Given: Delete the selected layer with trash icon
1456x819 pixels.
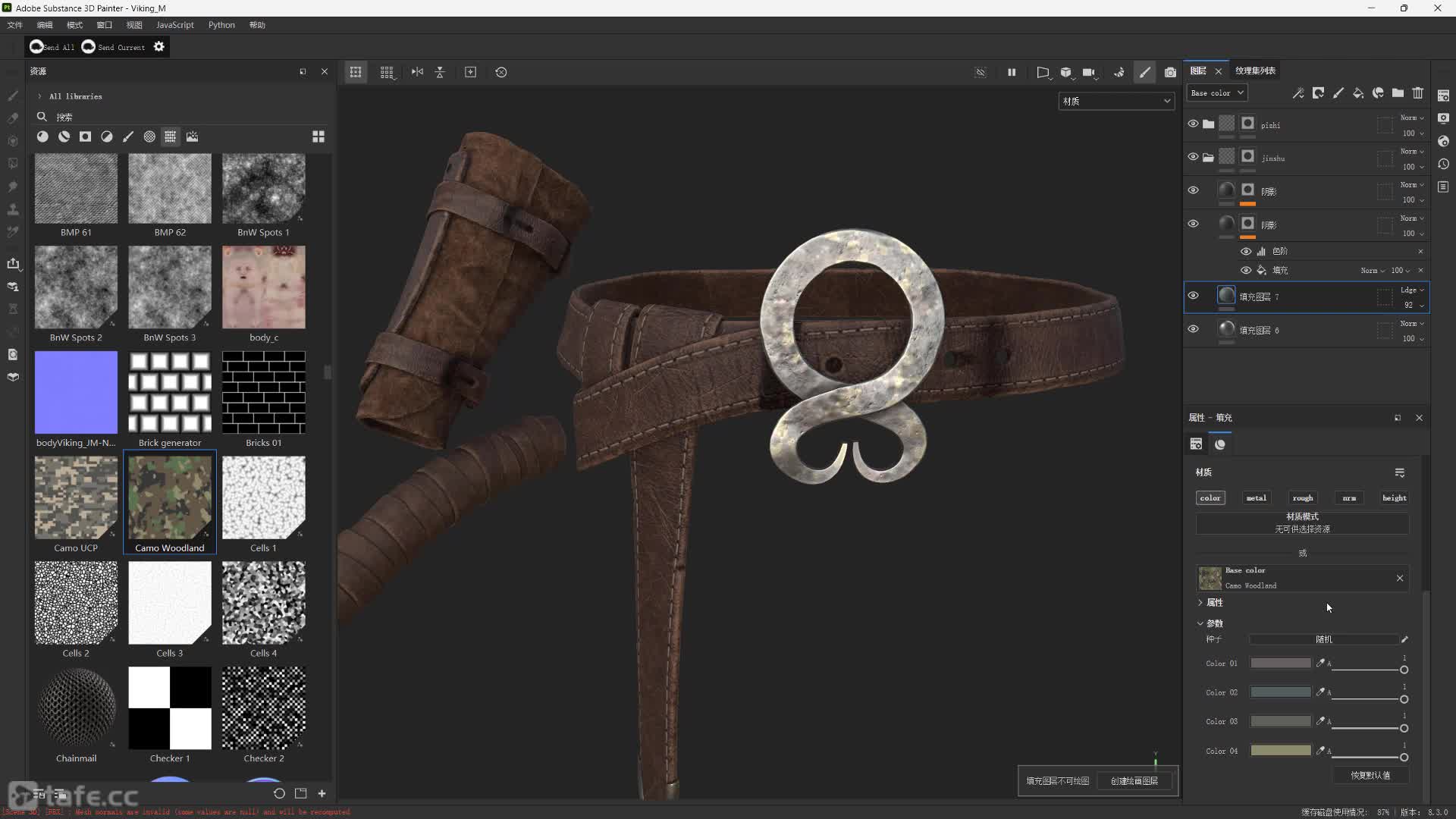Looking at the screenshot, I should [1417, 93].
